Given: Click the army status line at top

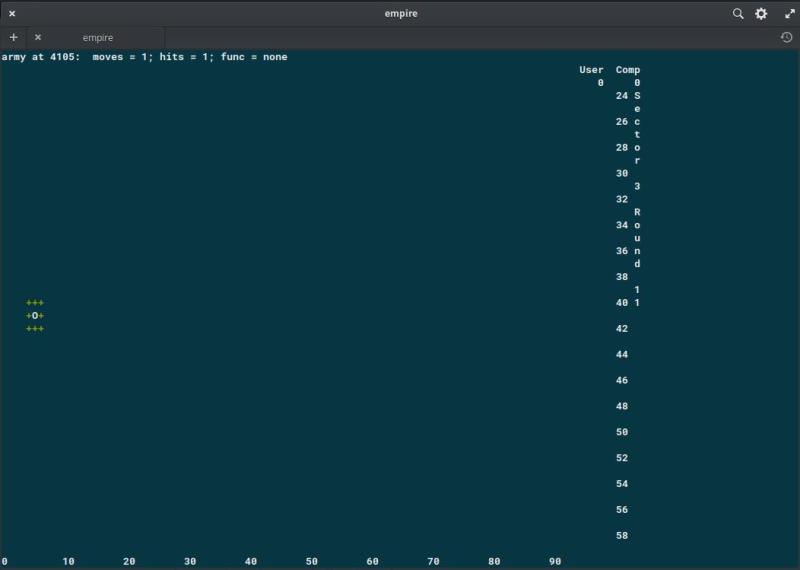Looking at the screenshot, I should click(144, 57).
